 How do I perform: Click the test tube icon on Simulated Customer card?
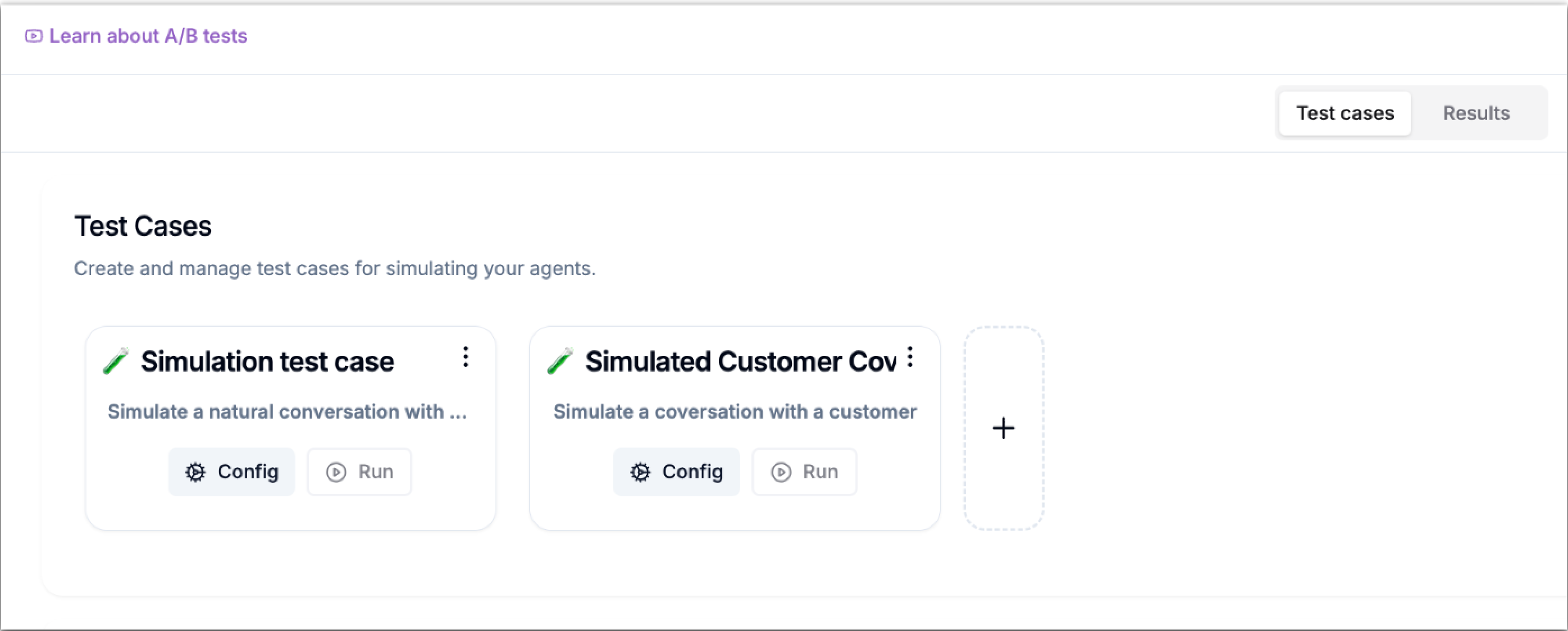click(x=560, y=361)
